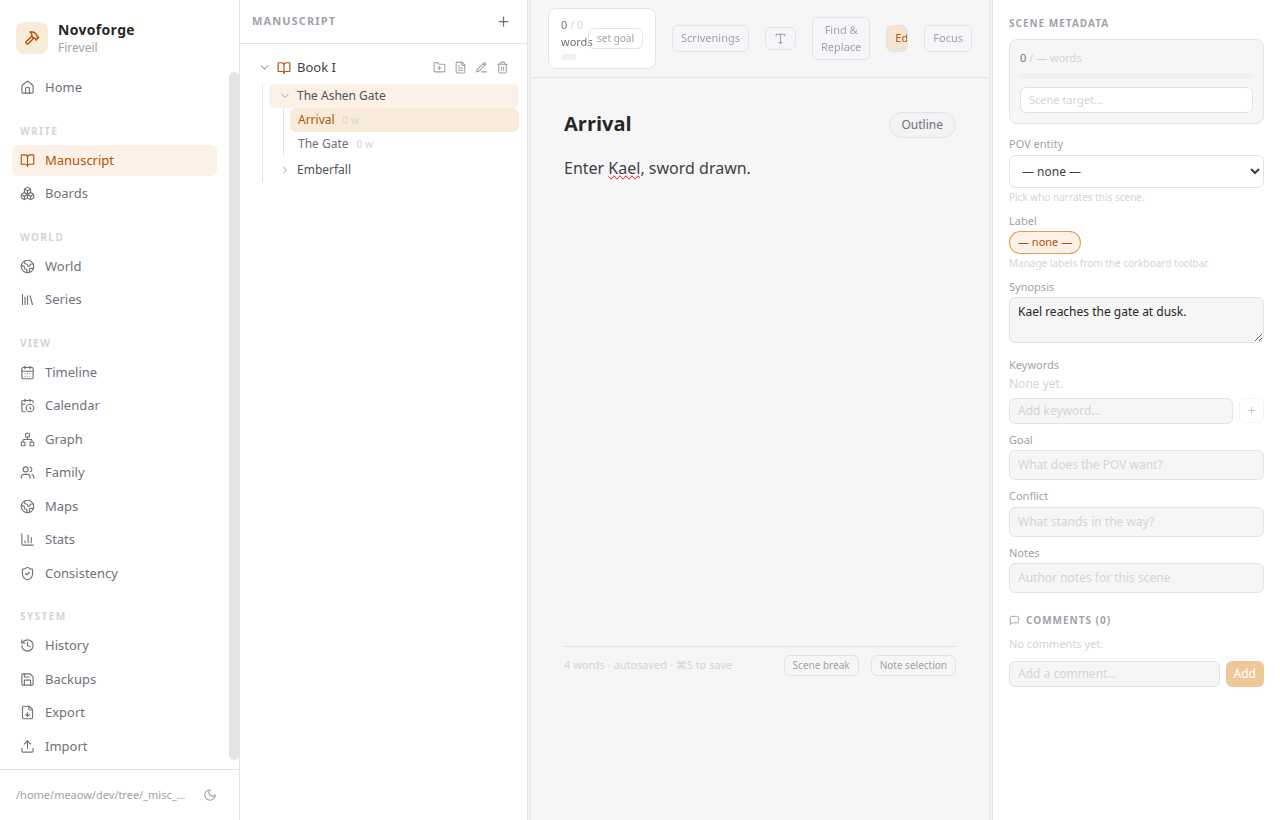This screenshot has height=820, width=1280.
Task: Click the Timeline icon in sidebar
Action: (28, 372)
